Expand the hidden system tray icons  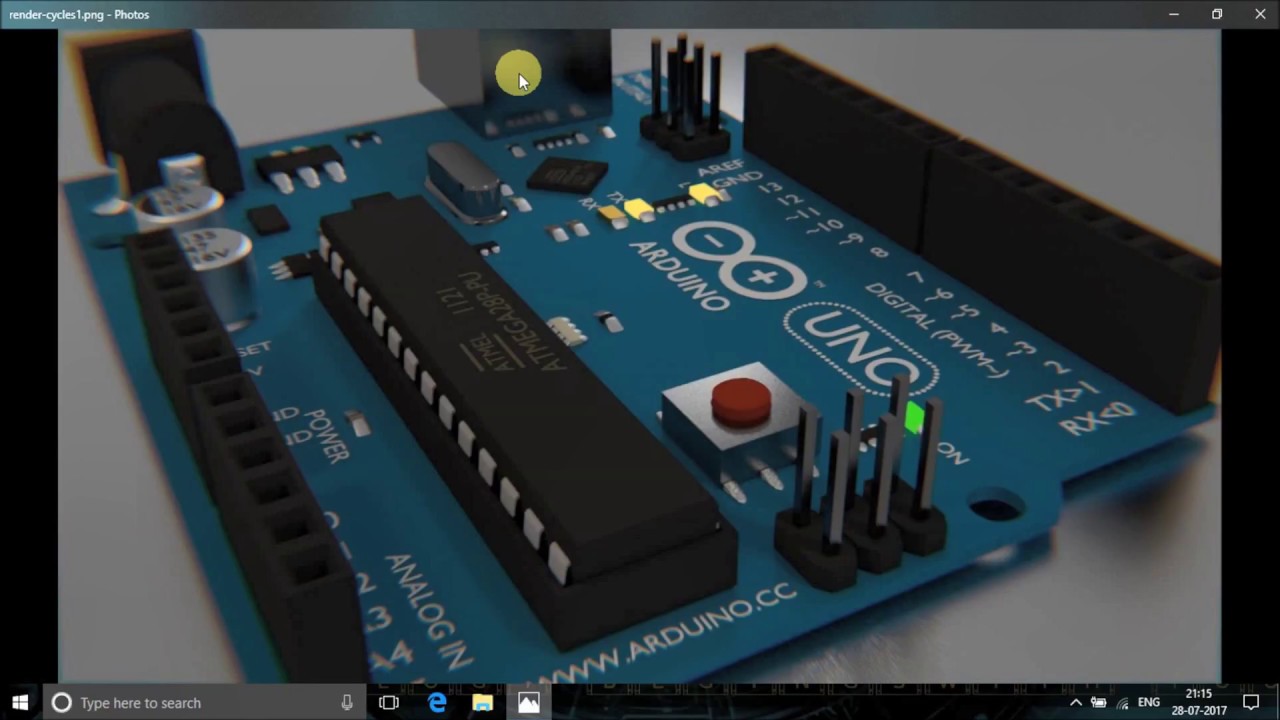1076,703
